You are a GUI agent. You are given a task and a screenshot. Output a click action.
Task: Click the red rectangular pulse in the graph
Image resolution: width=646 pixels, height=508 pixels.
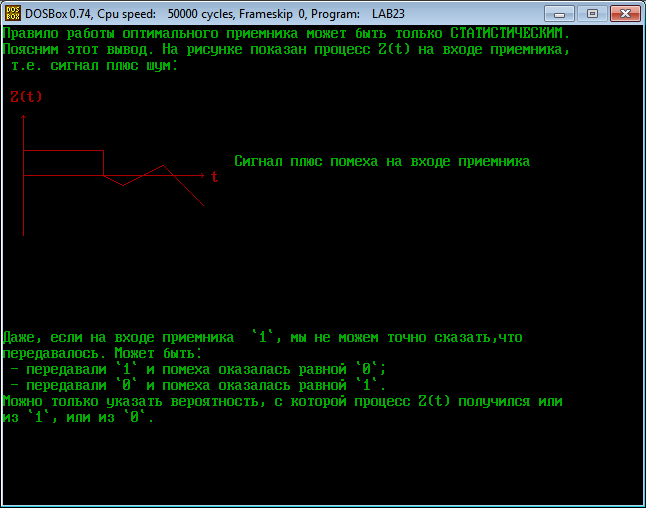click(x=63, y=163)
